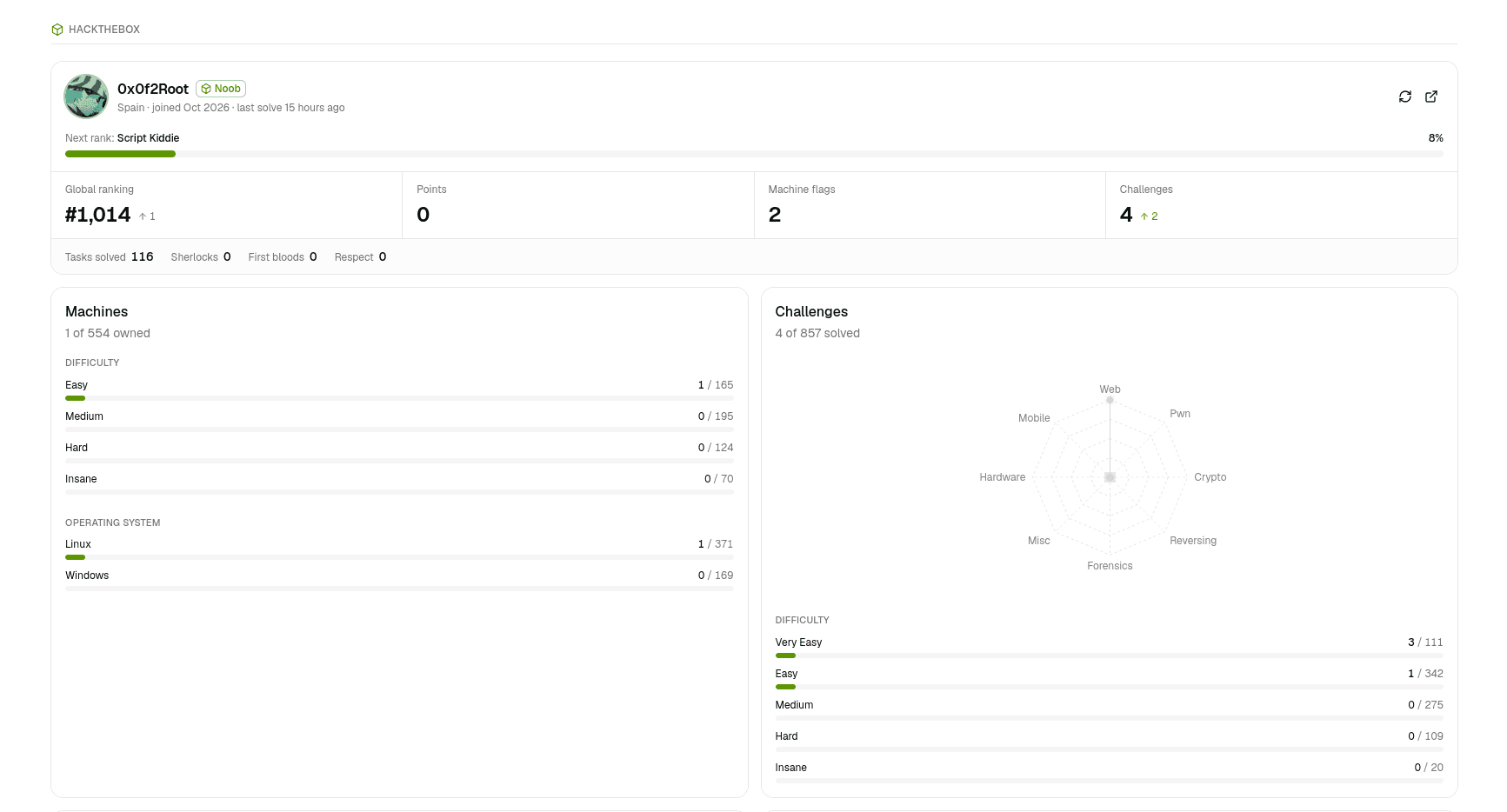Click the 0x0f2Root profile avatar

coord(86,97)
